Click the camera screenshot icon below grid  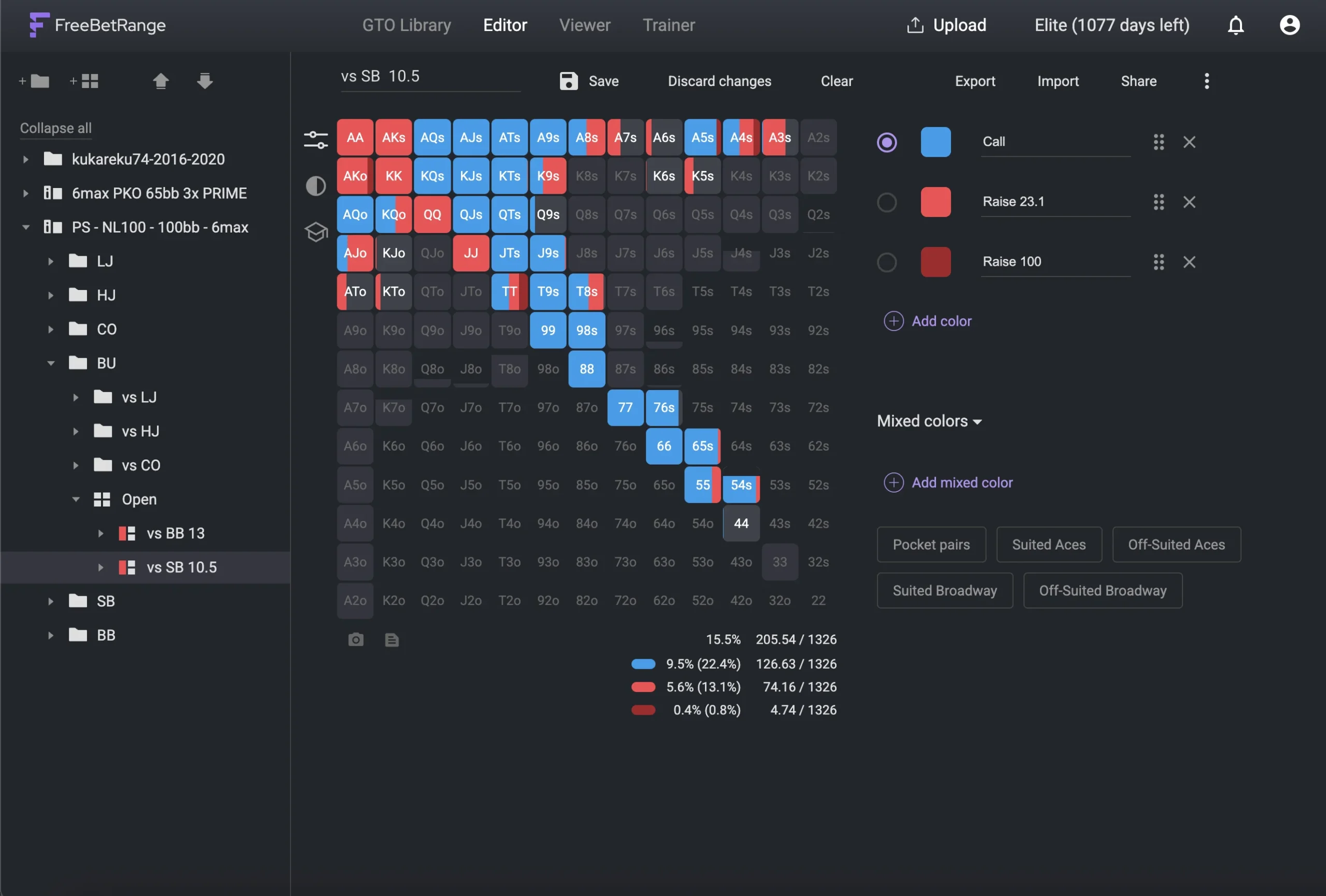pyautogui.click(x=355, y=639)
